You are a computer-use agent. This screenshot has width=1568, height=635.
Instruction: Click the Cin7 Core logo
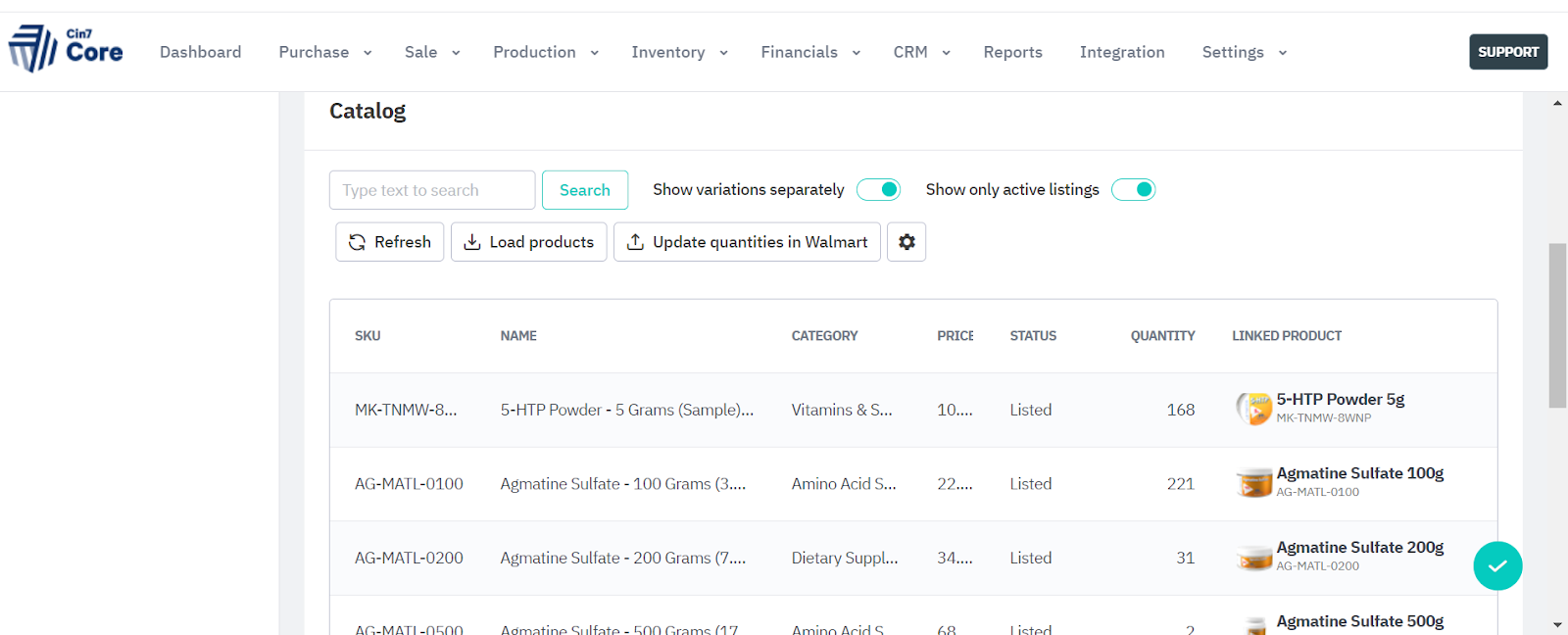(66, 49)
